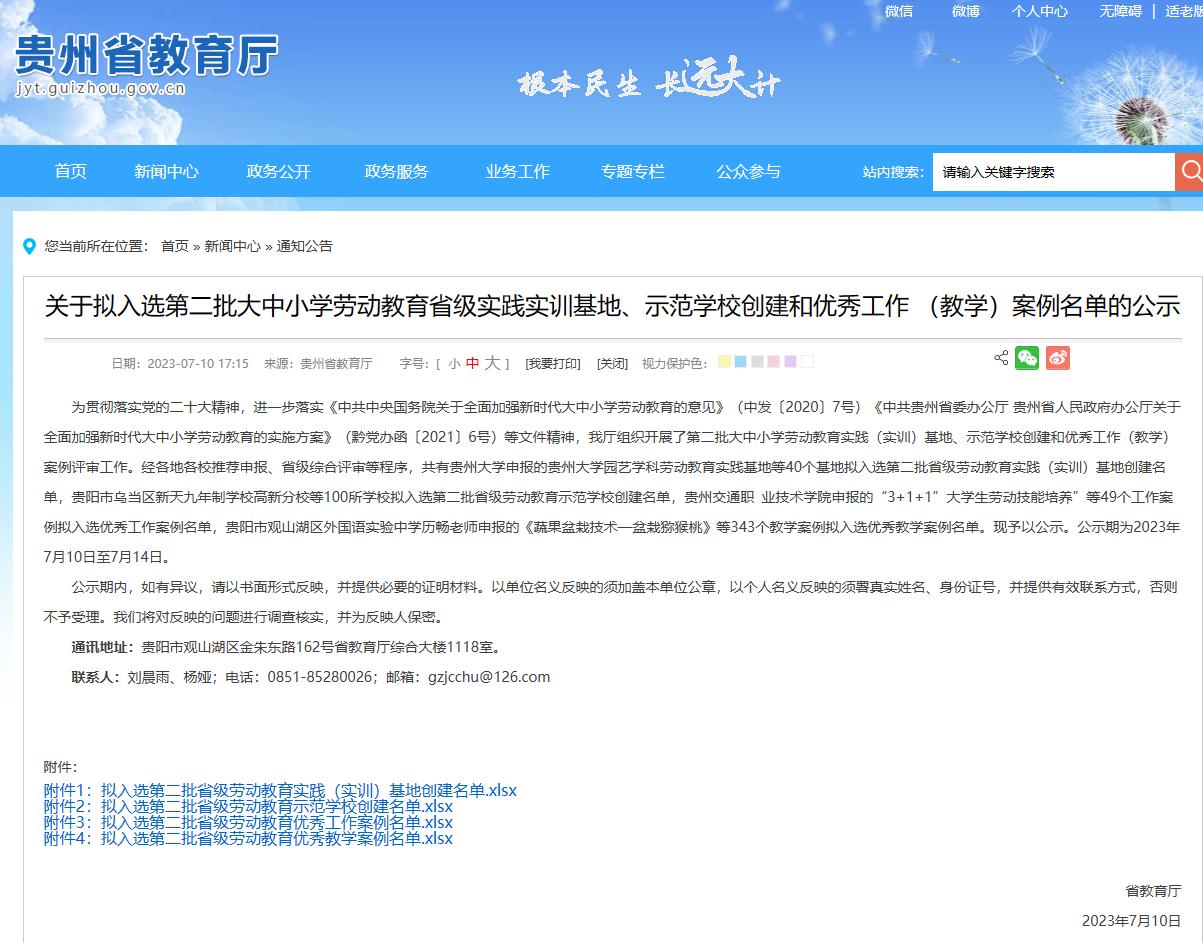Viewport: 1203px width, 943px height.
Task: Select gray eye-protection background color
Action: coord(758,362)
